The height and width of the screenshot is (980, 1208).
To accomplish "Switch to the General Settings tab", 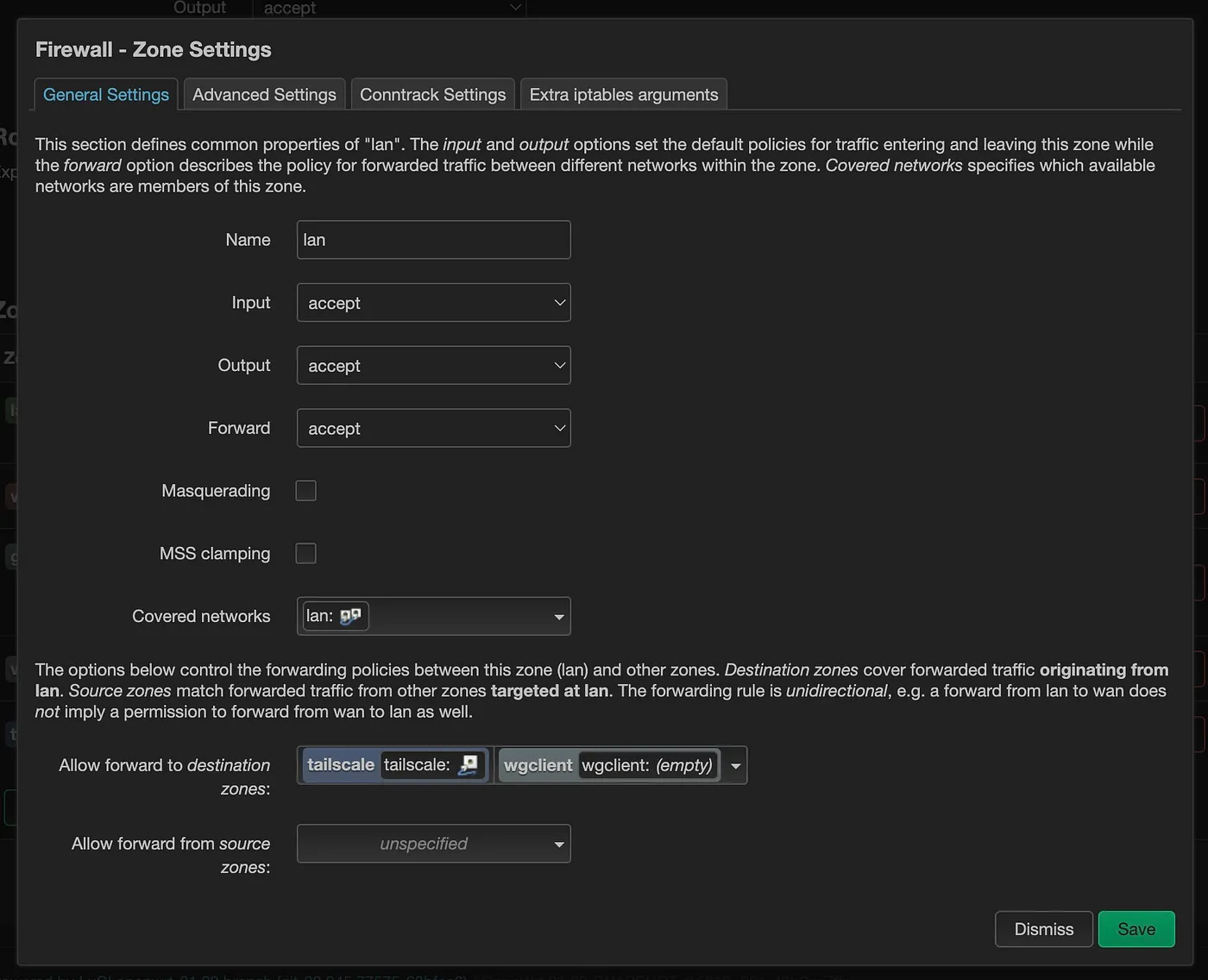I will 106,94.
